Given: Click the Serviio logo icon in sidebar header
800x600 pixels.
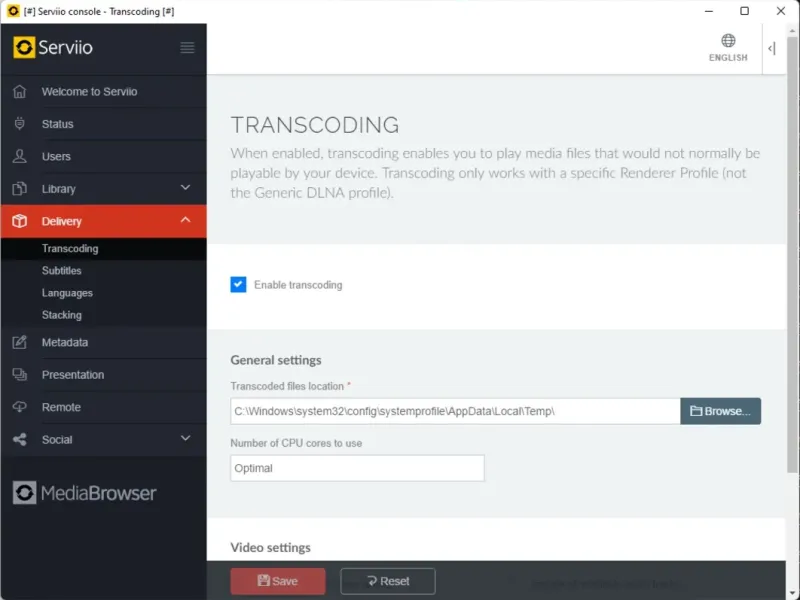Looking at the screenshot, I should tap(24, 47).
